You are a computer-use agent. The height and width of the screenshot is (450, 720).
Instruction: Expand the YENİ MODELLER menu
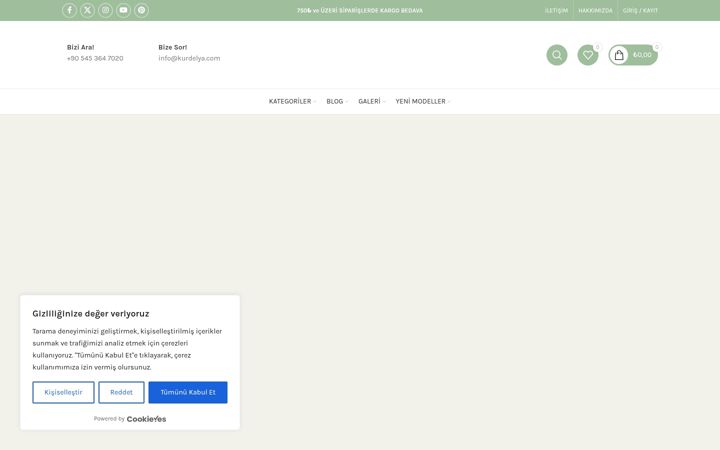[x=423, y=101]
